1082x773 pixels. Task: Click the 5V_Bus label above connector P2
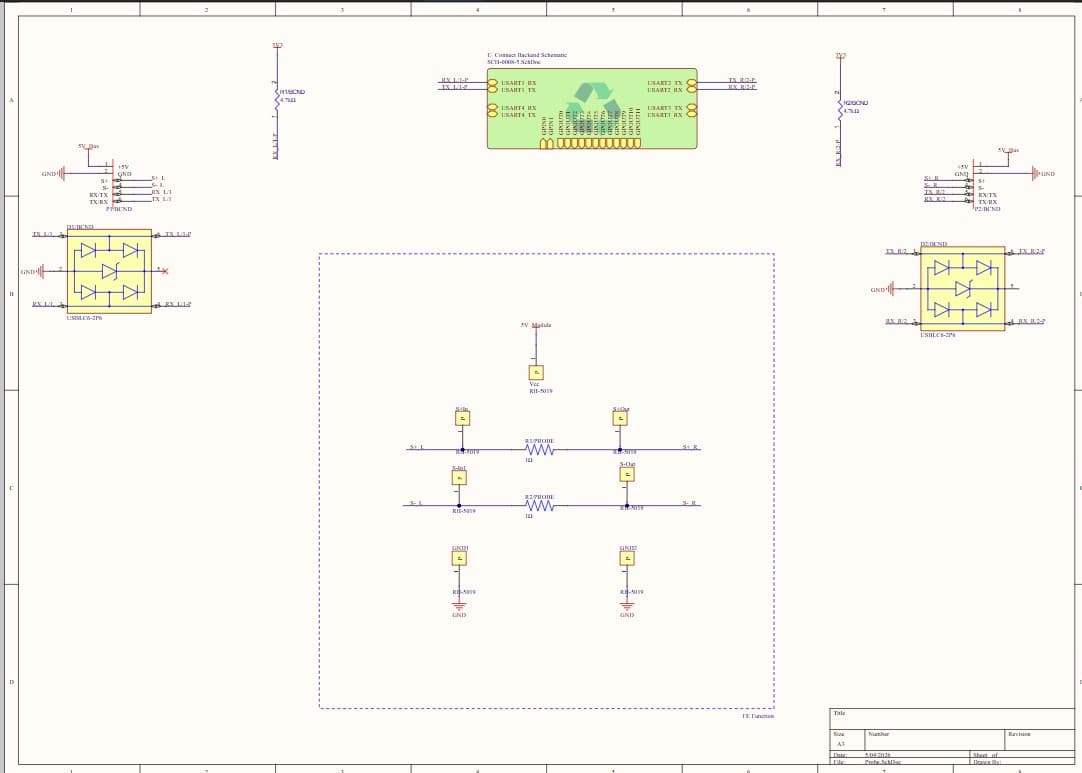(1008, 150)
